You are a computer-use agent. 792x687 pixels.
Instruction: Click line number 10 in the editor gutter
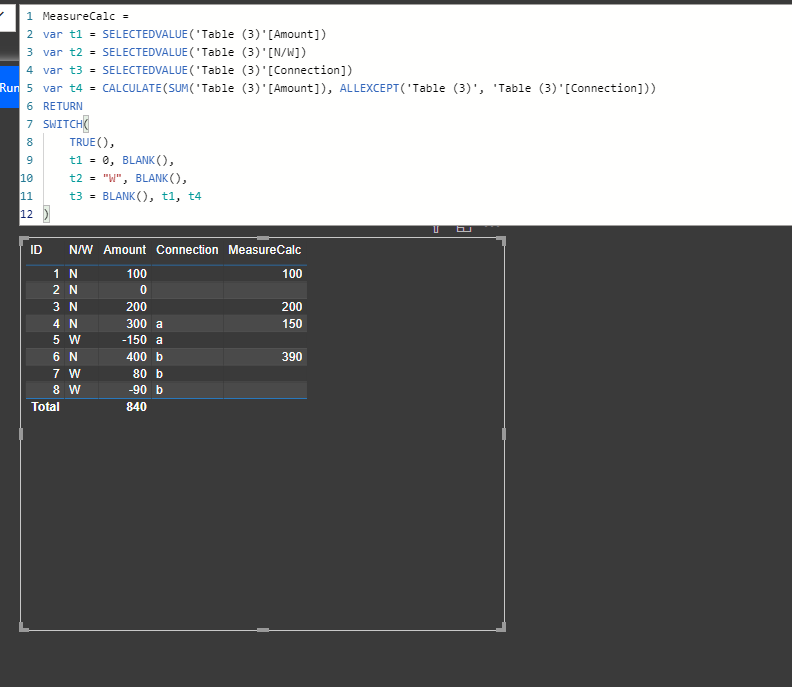[26, 178]
